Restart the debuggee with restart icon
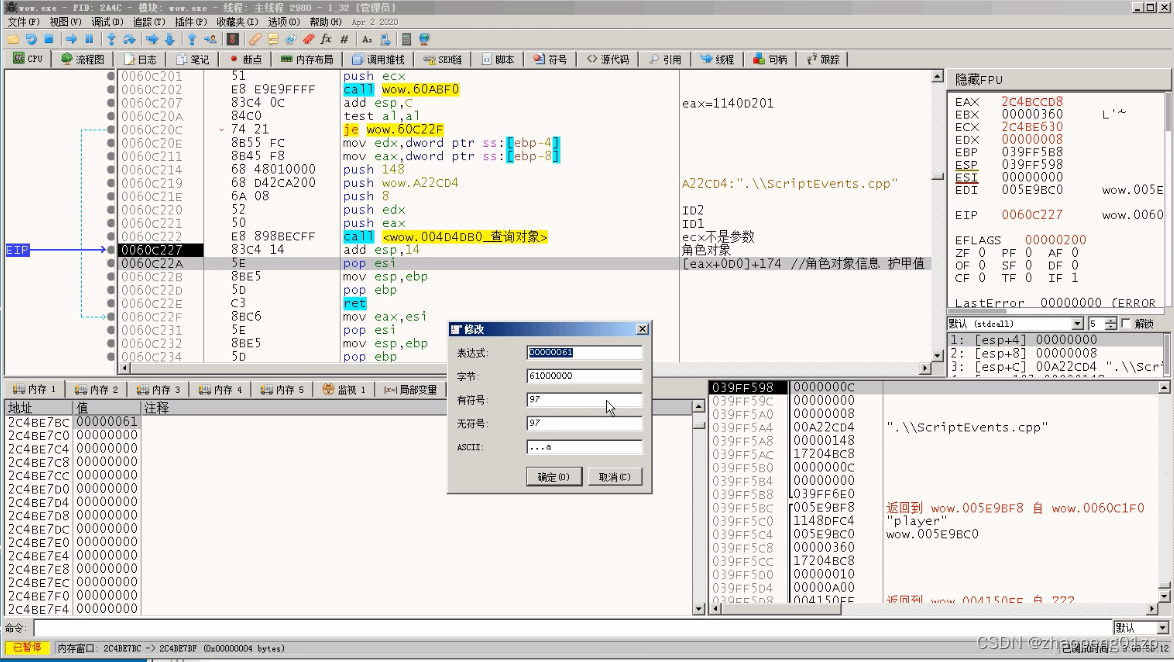 click(x=31, y=39)
